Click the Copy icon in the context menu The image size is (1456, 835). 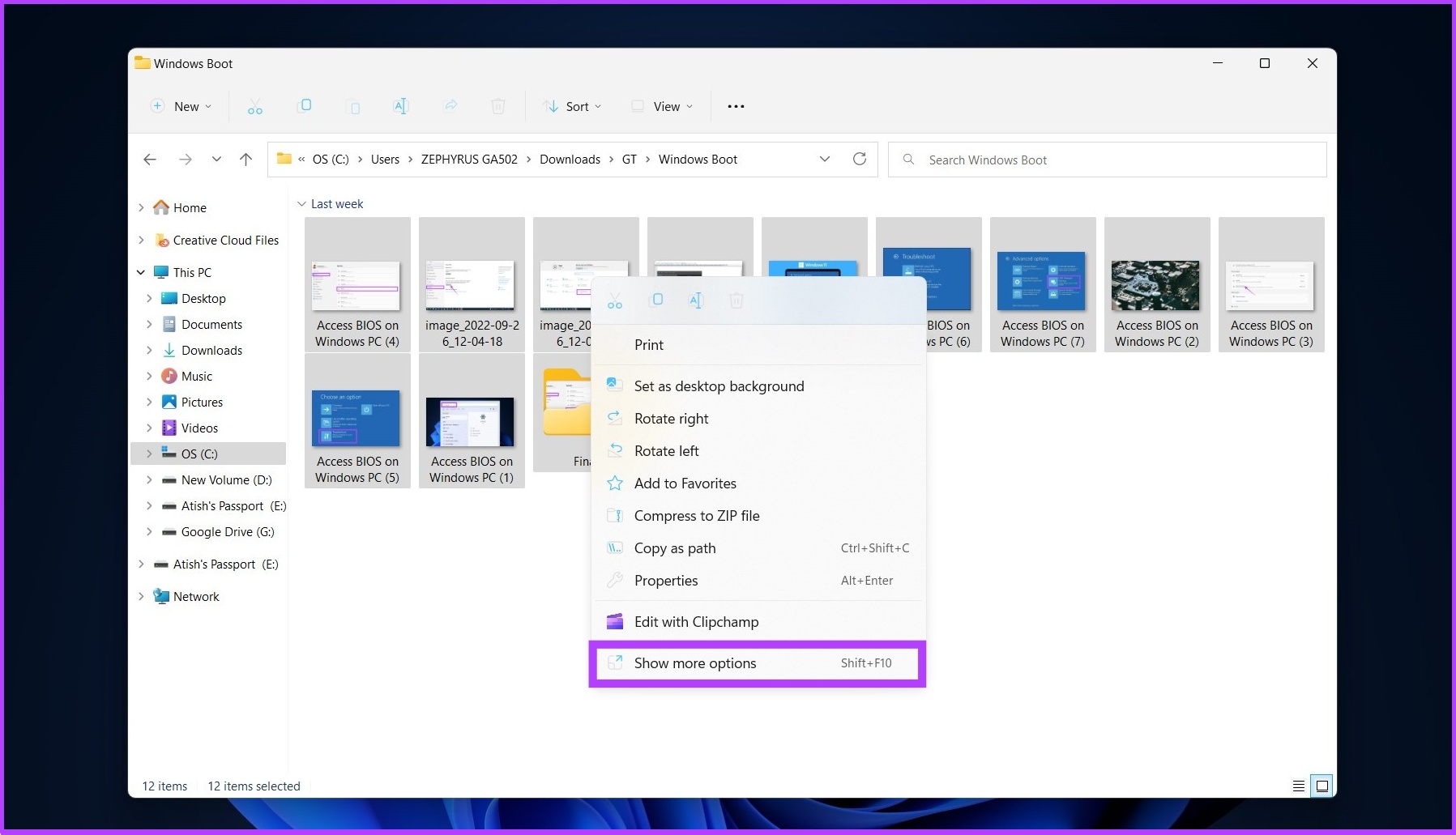click(655, 300)
